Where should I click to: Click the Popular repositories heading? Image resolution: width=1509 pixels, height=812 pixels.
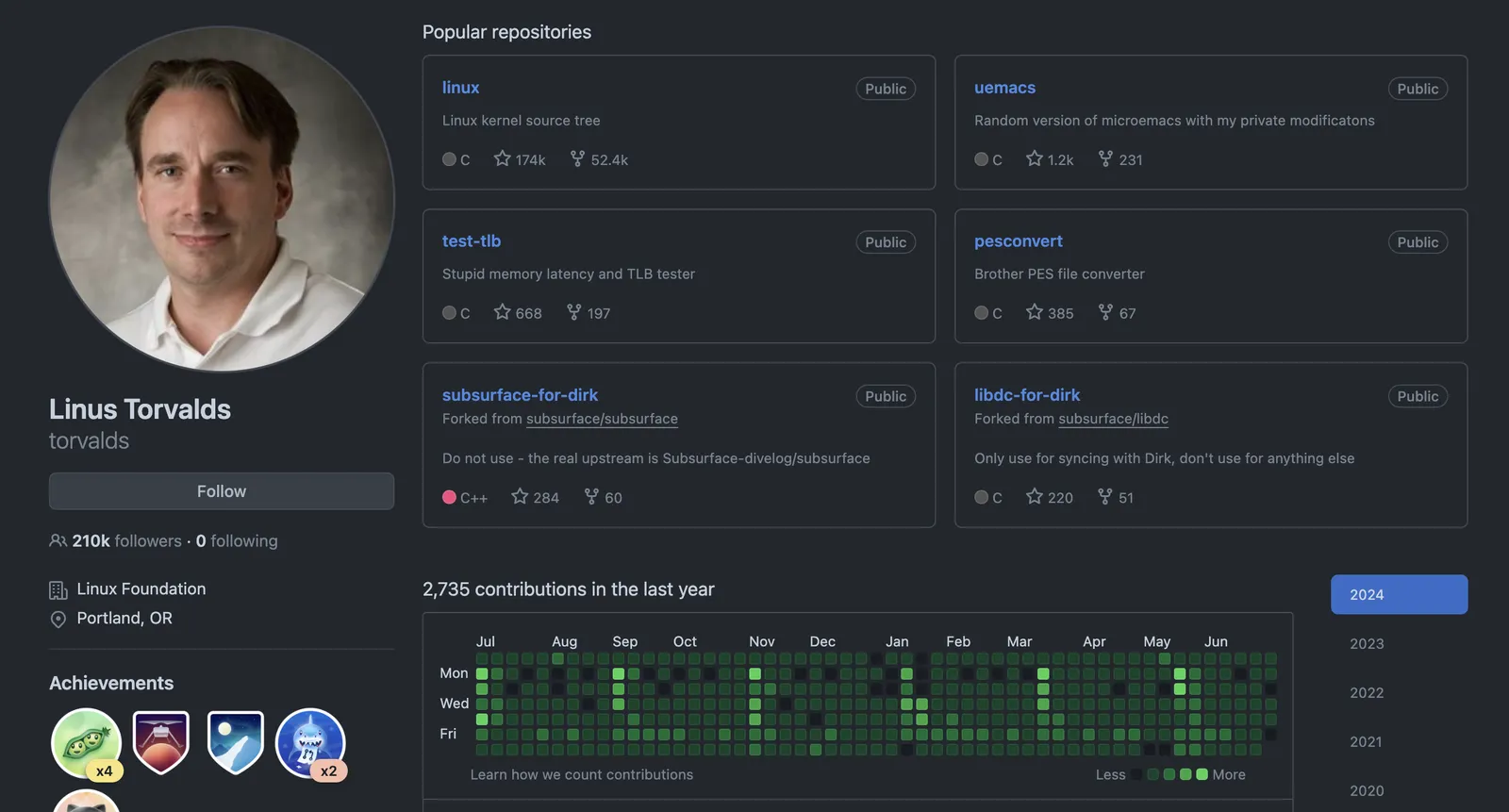[506, 32]
